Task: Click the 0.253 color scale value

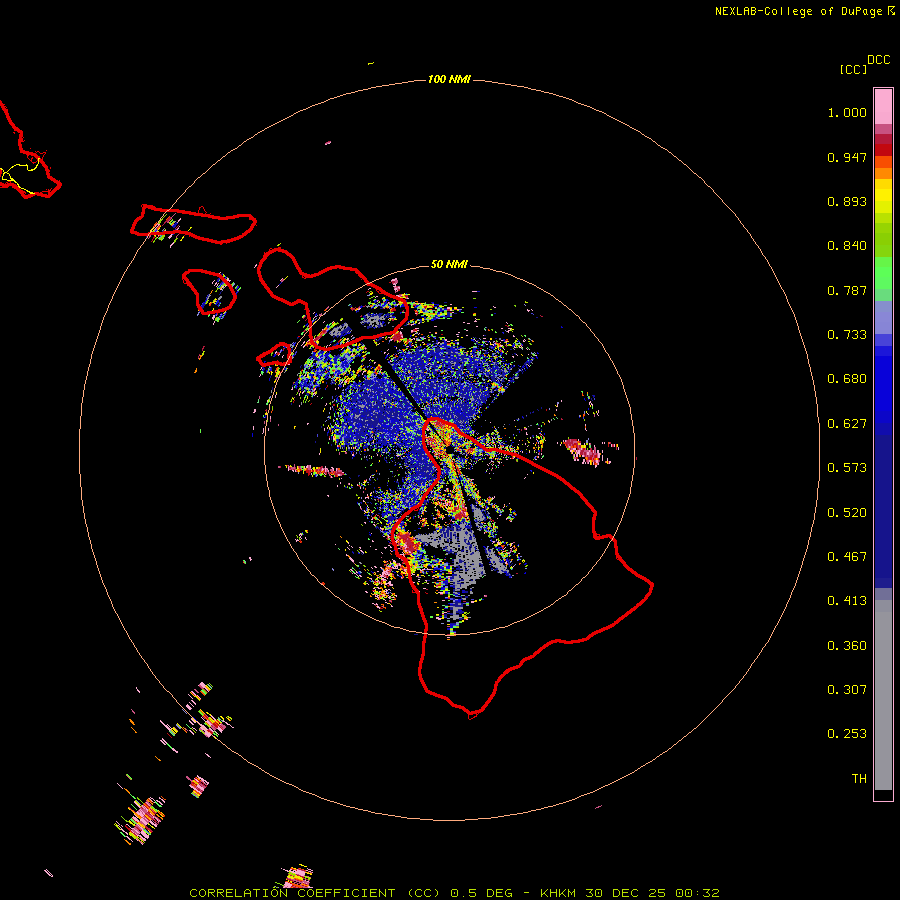Action: point(847,734)
